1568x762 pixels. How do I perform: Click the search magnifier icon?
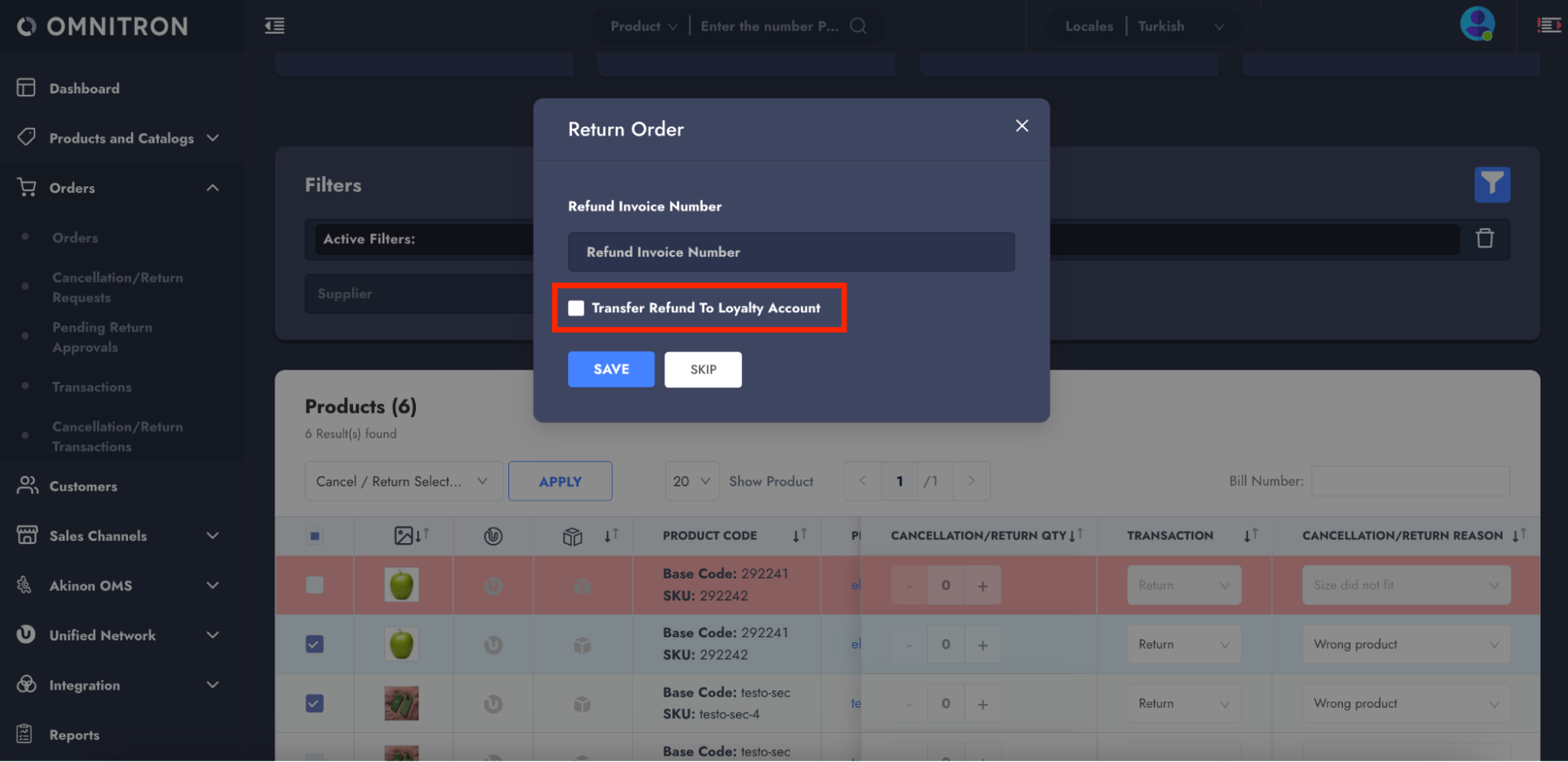point(858,26)
